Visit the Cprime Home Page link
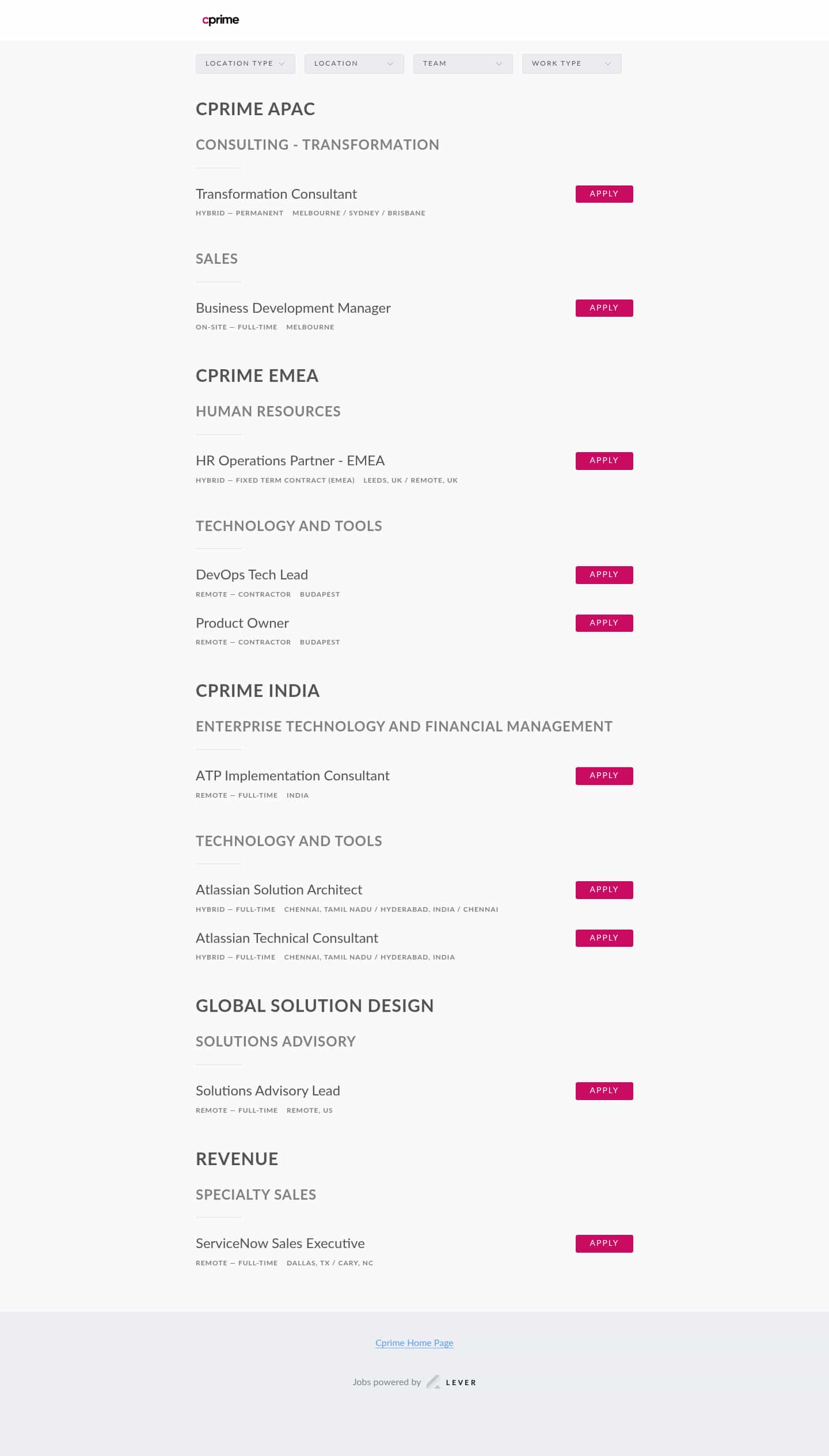829x1456 pixels. click(x=414, y=1343)
